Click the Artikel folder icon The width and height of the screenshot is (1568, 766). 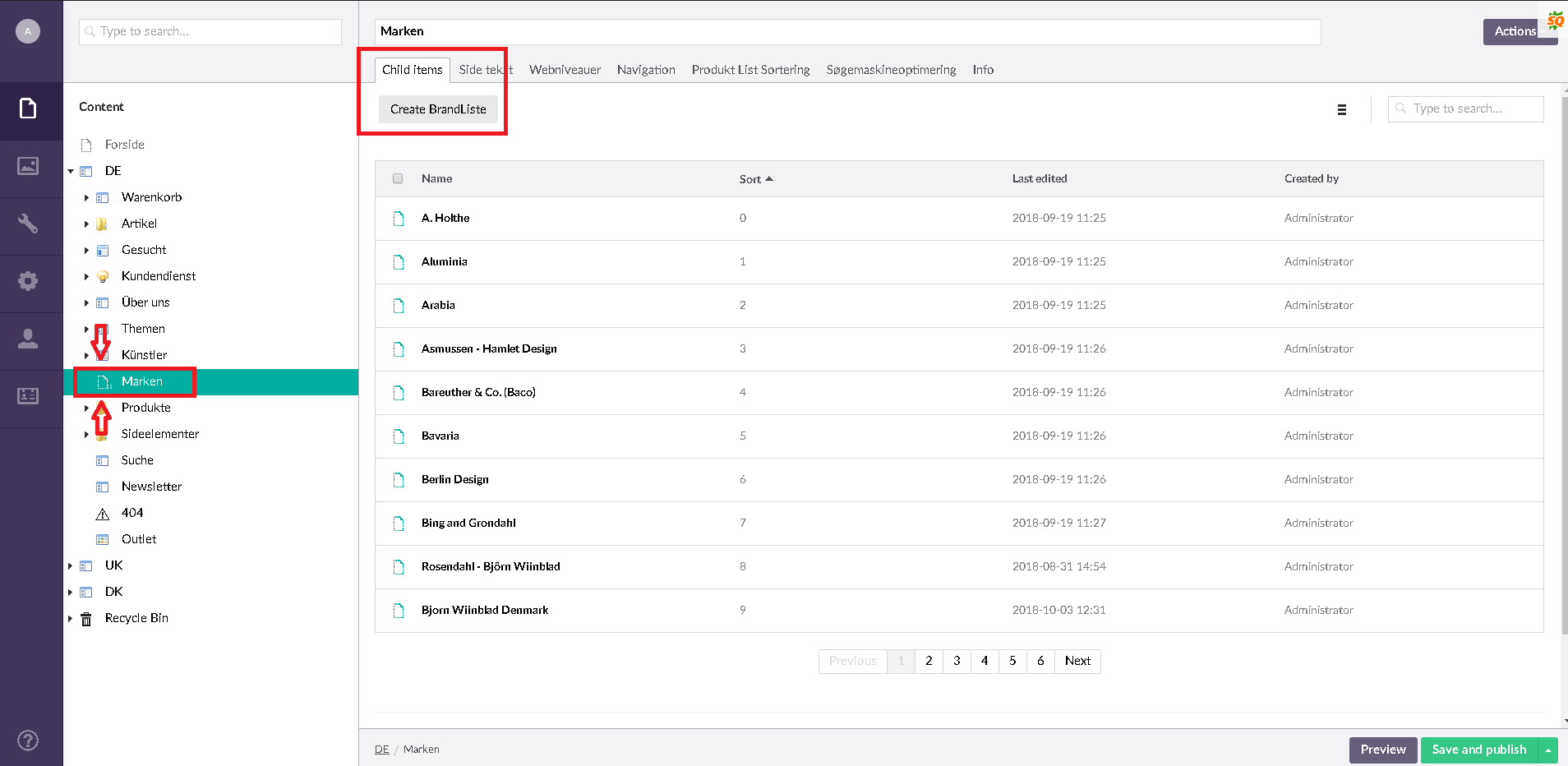pyautogui.click(x=102, y=224)
